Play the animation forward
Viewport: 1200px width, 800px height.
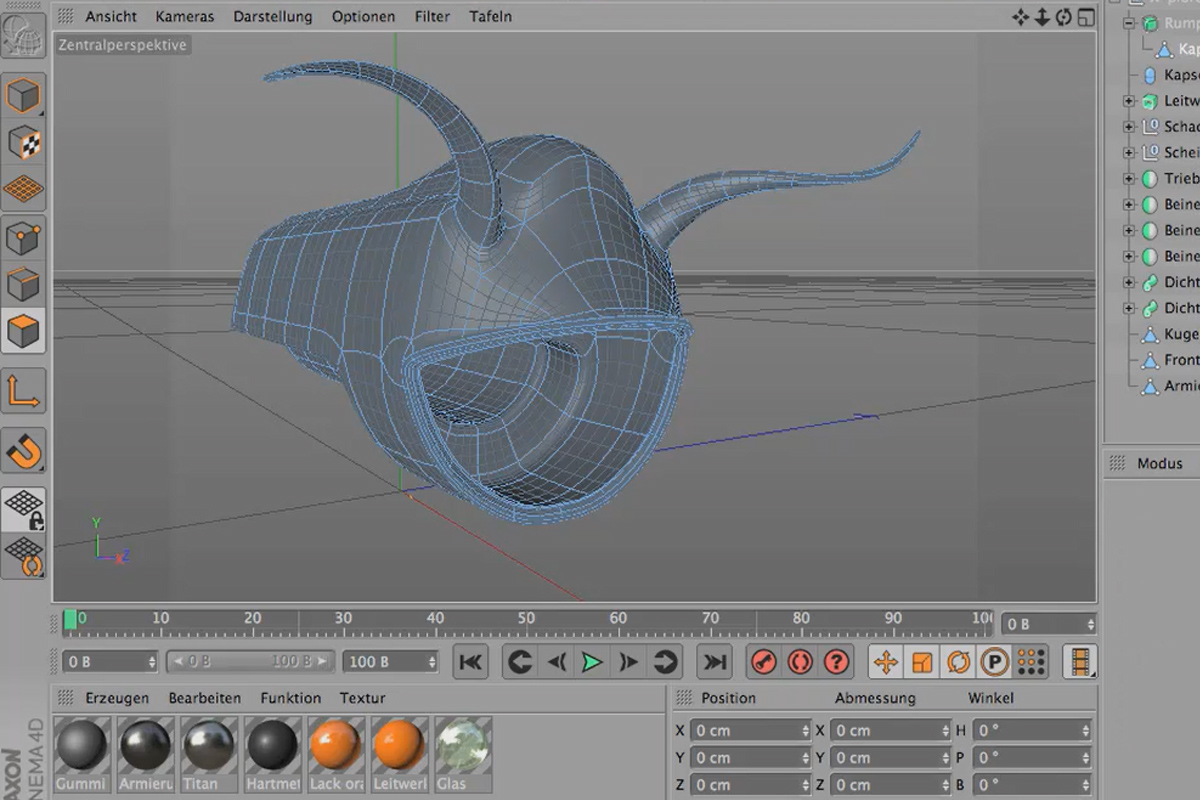click(x=592, y=662)
